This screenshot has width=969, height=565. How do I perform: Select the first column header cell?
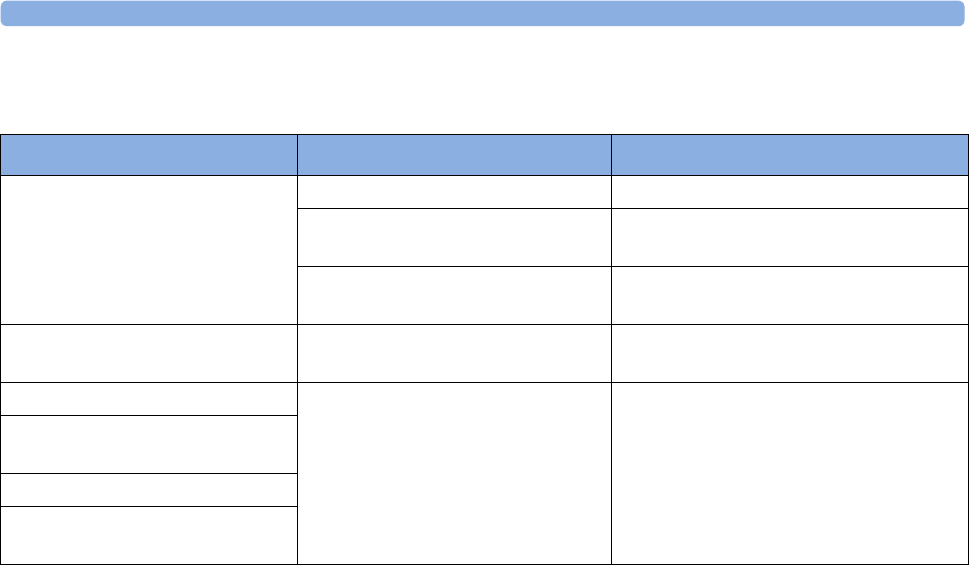(149, 155)
